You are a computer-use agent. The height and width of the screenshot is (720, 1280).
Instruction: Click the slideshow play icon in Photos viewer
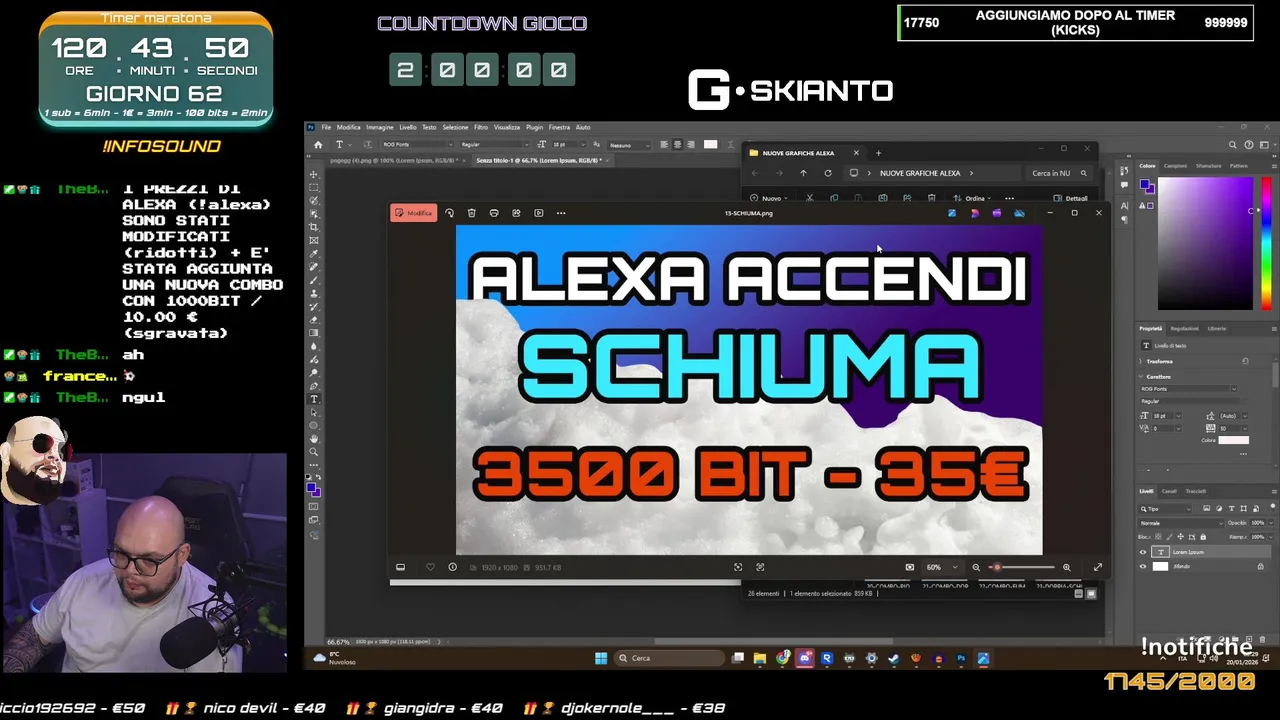tap(538, 213)
